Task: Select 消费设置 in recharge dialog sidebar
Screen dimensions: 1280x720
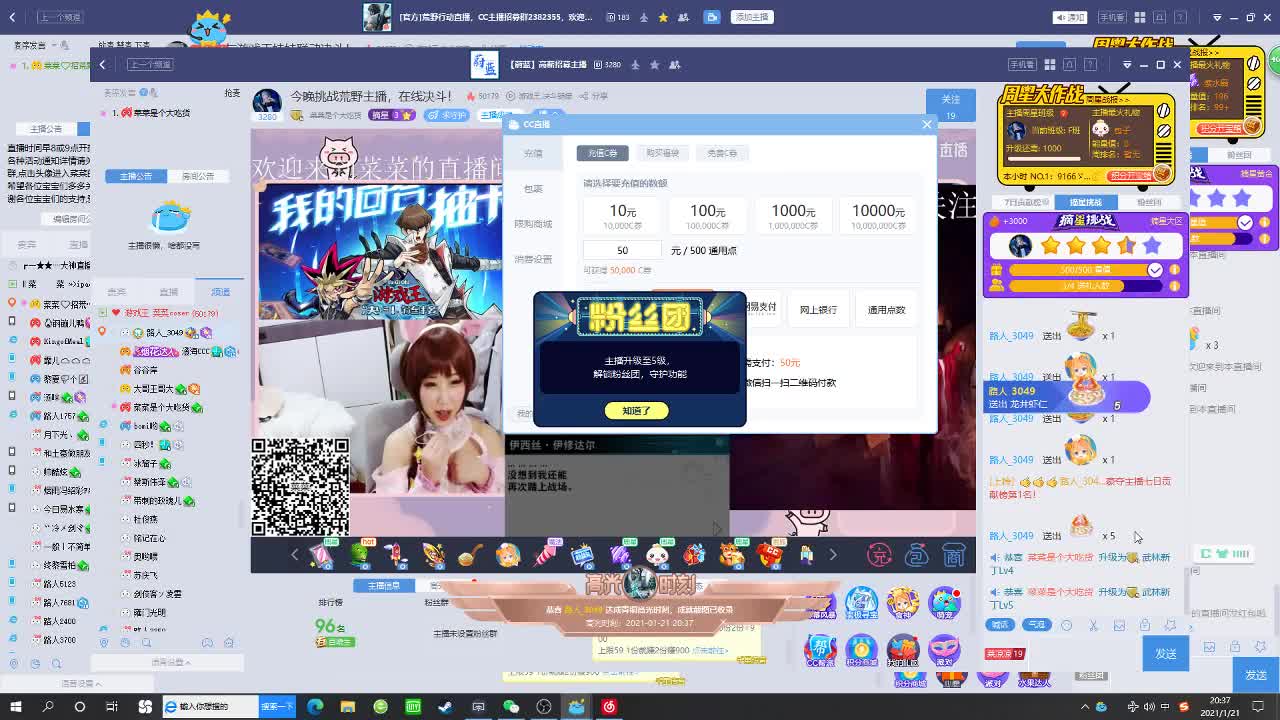Action: point(533,259)
